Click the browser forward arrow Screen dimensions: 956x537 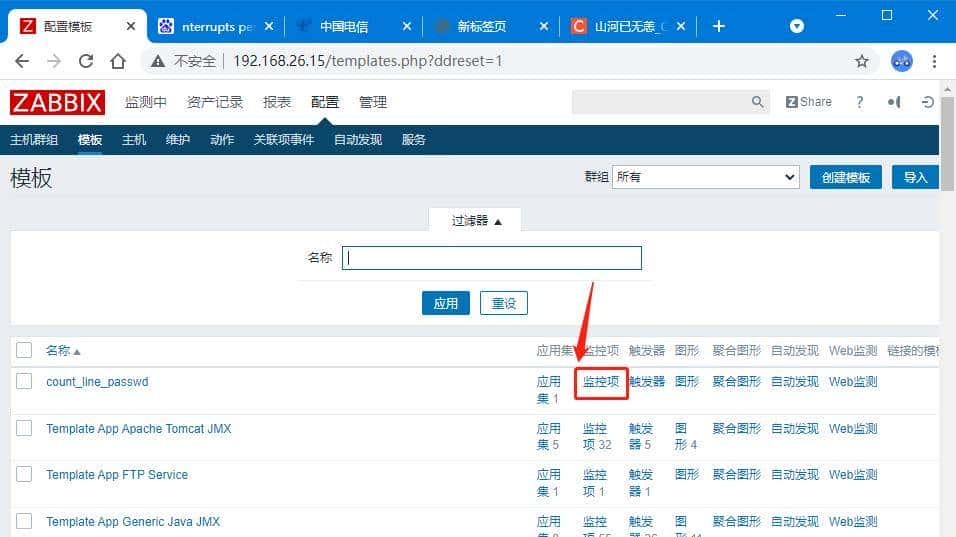[54, 61]
